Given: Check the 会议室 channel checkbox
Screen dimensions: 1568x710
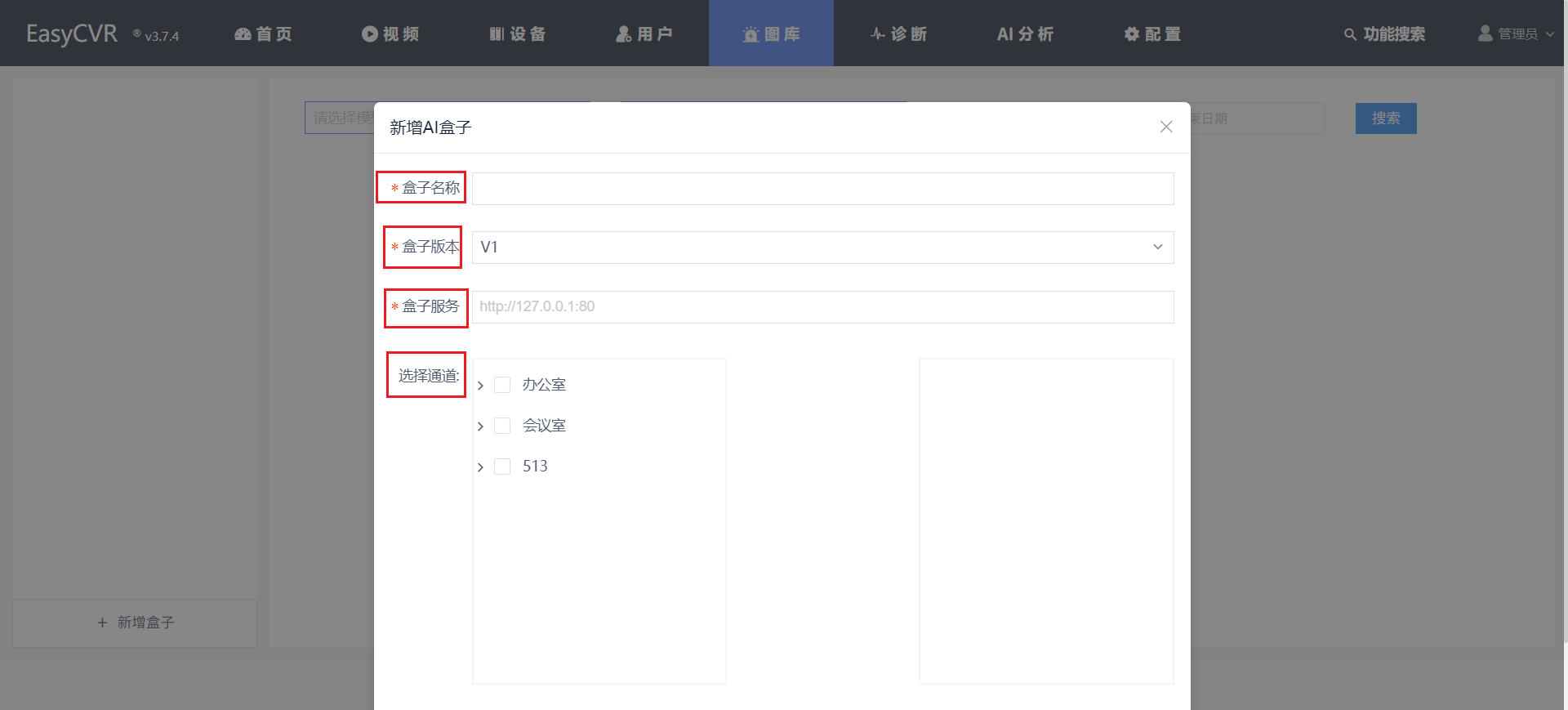Looking at the screenshot, I should [502, 426].
